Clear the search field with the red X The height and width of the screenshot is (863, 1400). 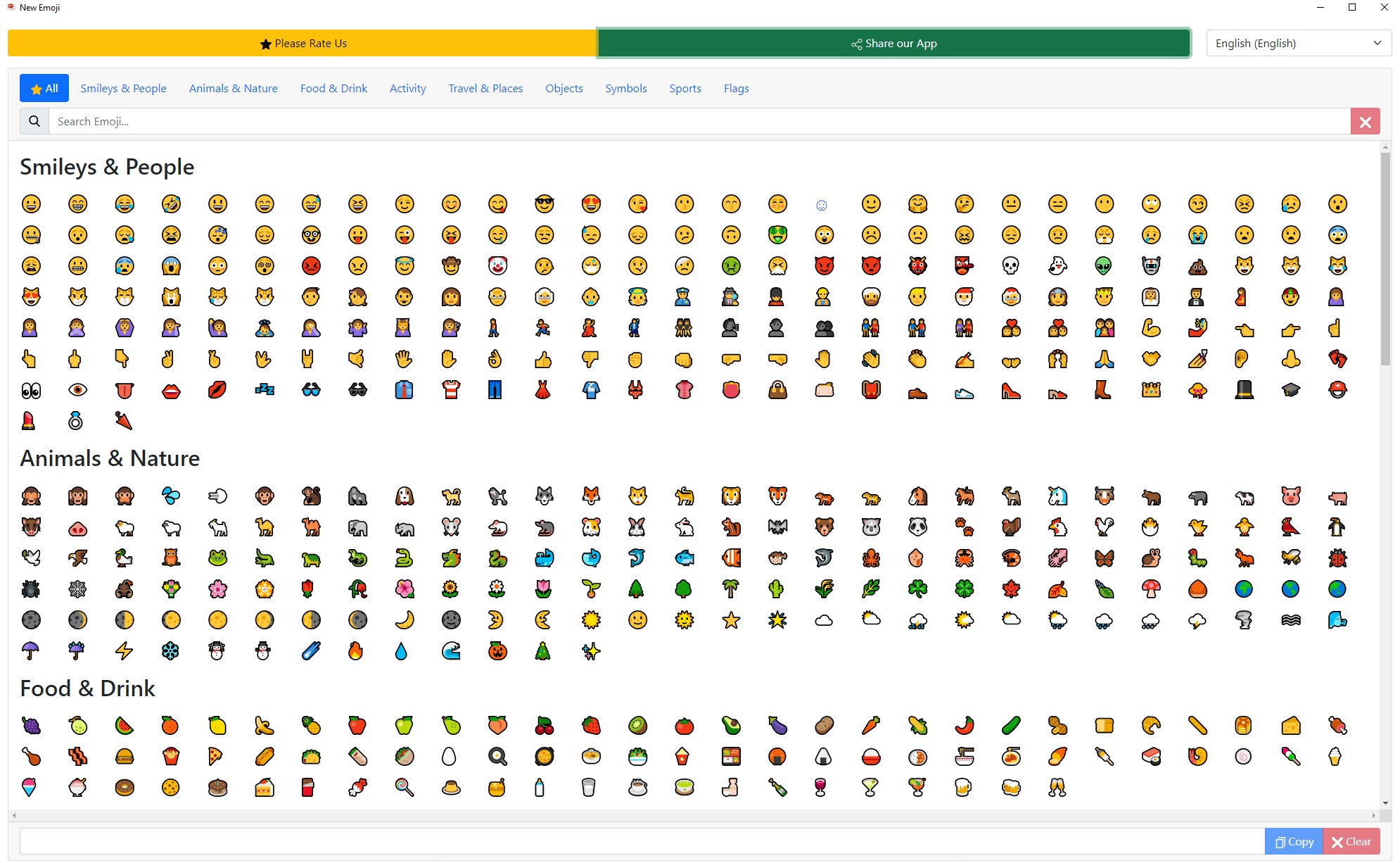coord(1366,121)
